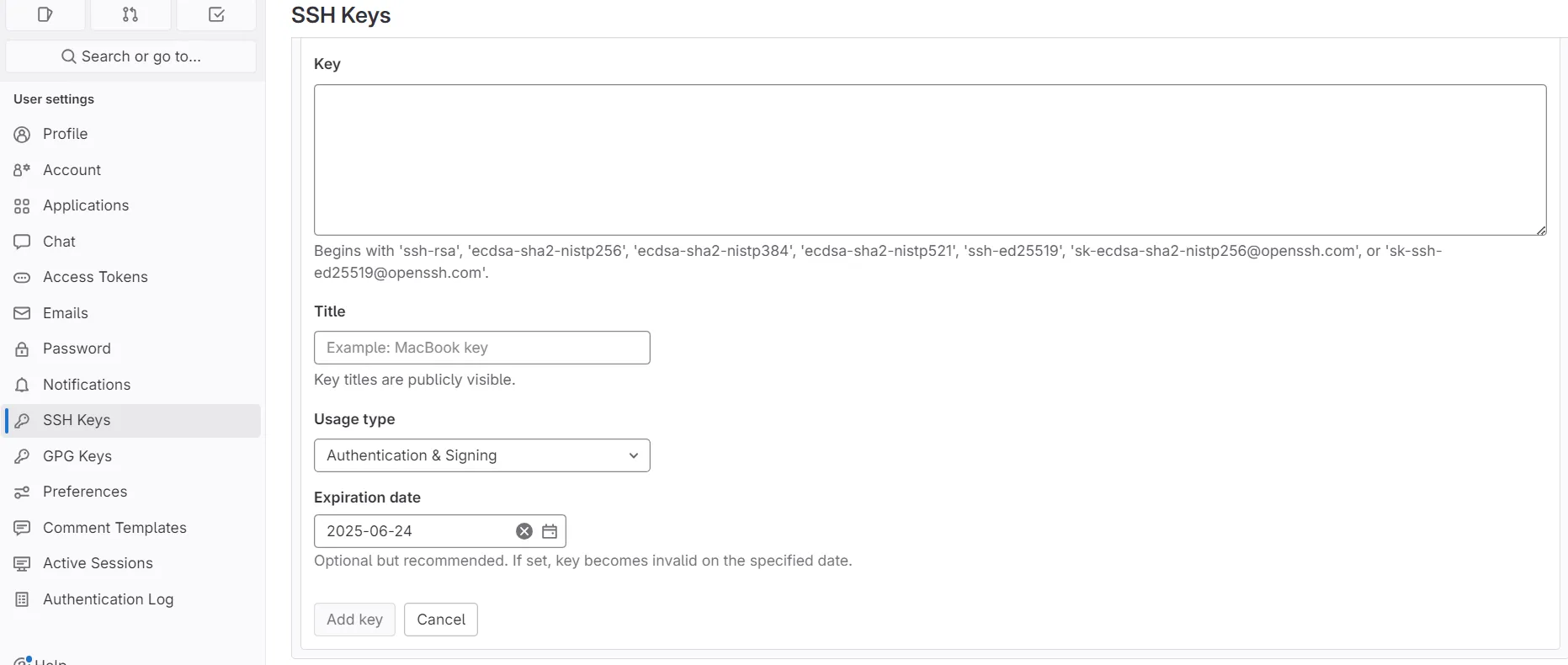Open merge requests icon in top bar
Viewport: 1568px width, 665px height.
(x=130, y=14)
